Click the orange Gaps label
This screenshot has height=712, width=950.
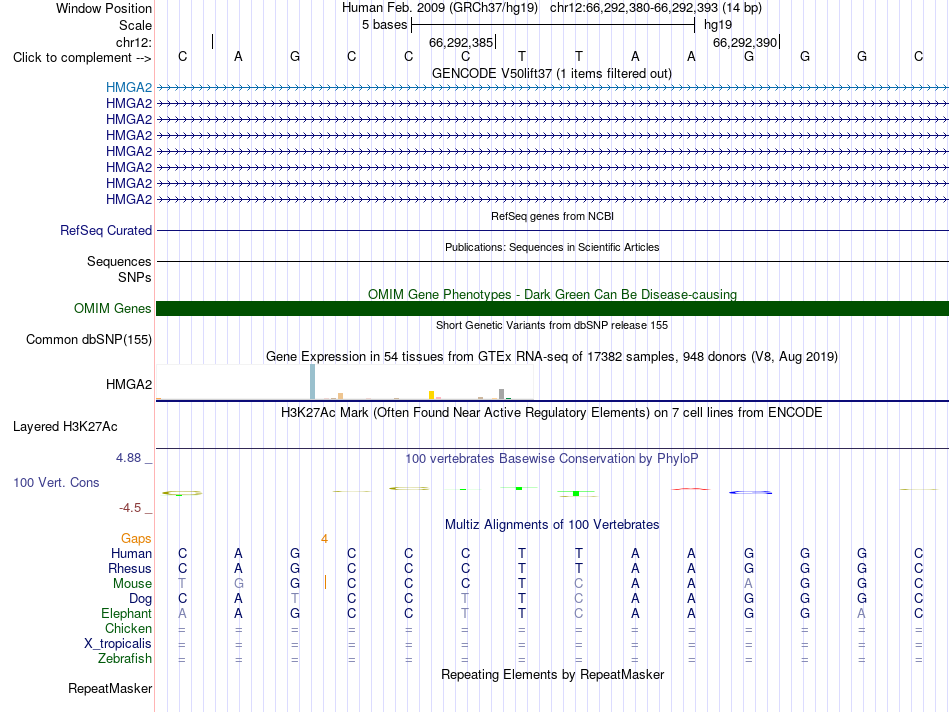point(136,539)
